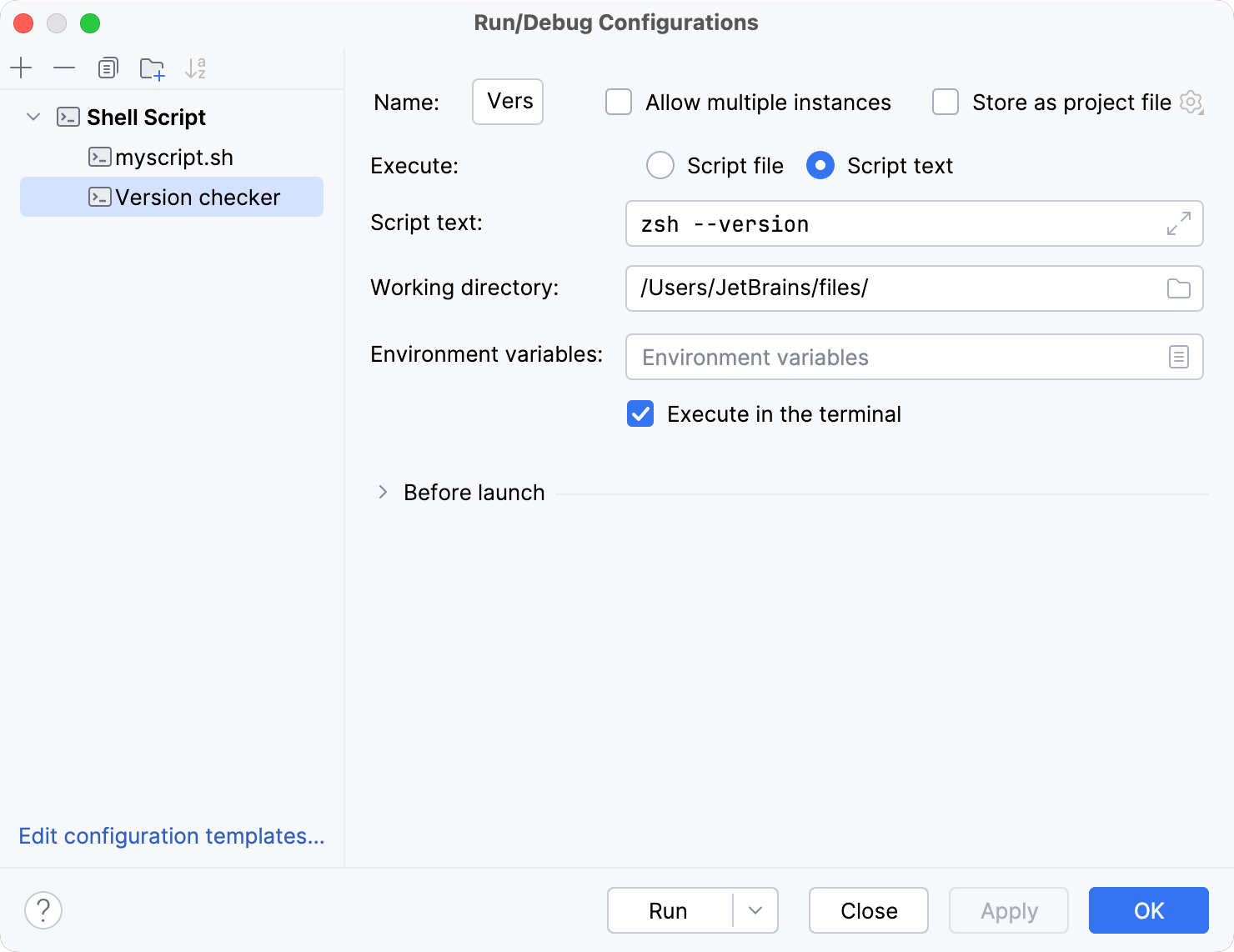The height and width of the screenshot is (952, 1234).
Task: Copy the current configuration
Action: pos(108,68)
